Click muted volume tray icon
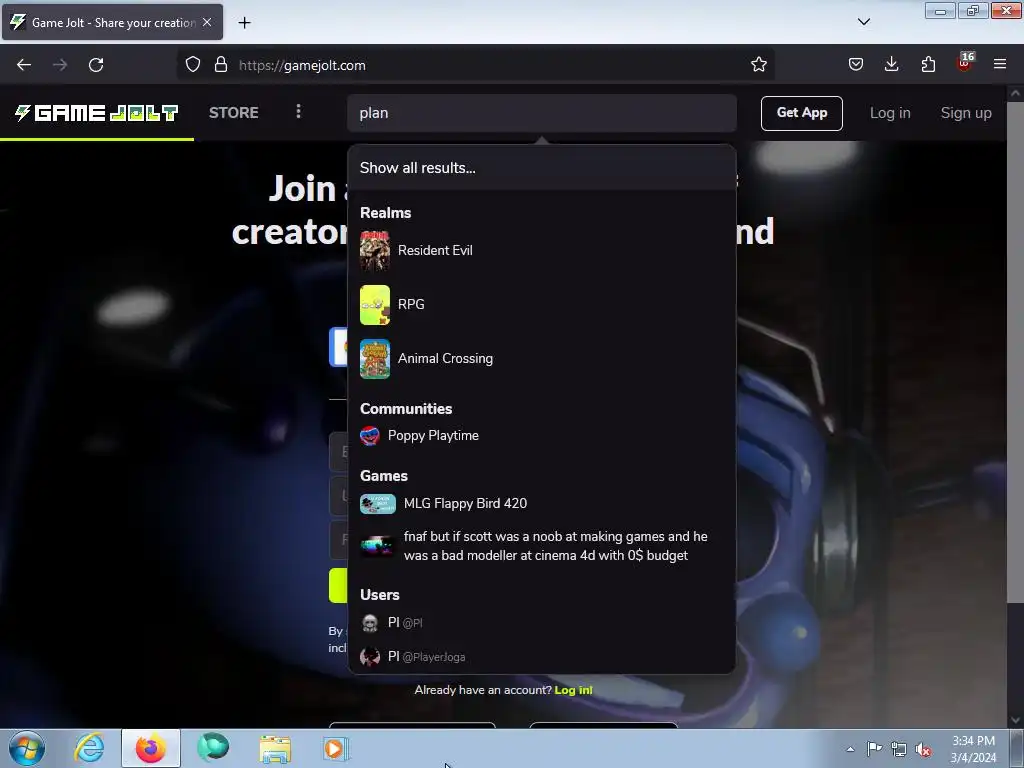 coord(923,750)
